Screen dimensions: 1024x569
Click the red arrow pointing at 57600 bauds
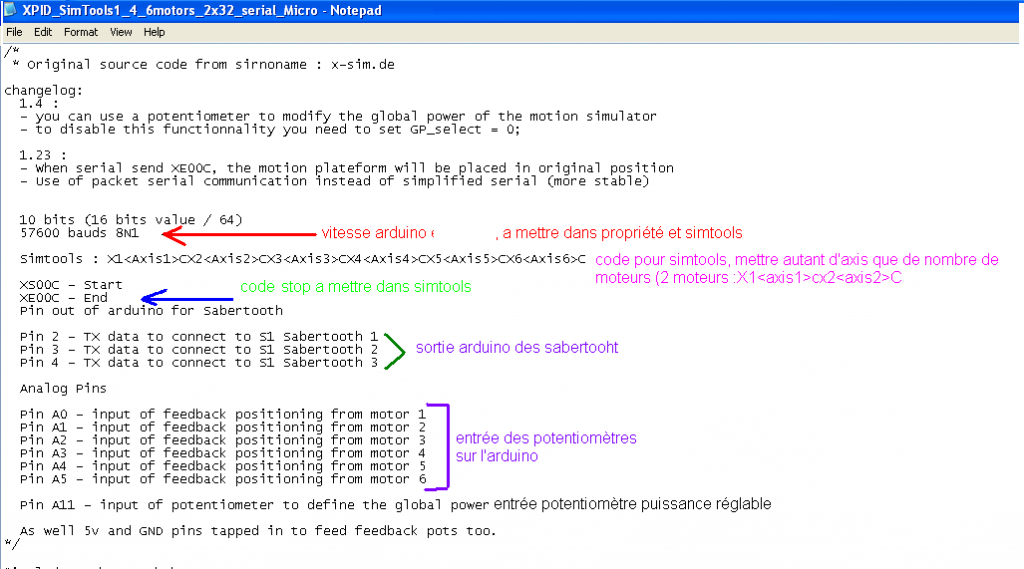[239, 235]
